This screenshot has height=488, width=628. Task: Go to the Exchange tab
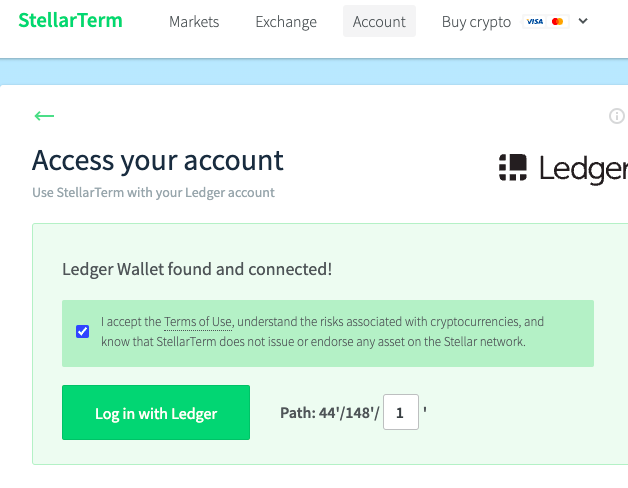coord(286,22)
